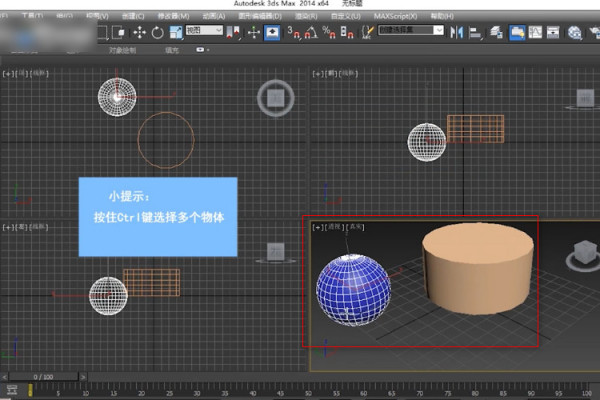The height and width of the screenshot is (400, 600).
Task: Click the ribbon minimize toggle button
Action: 201,50
